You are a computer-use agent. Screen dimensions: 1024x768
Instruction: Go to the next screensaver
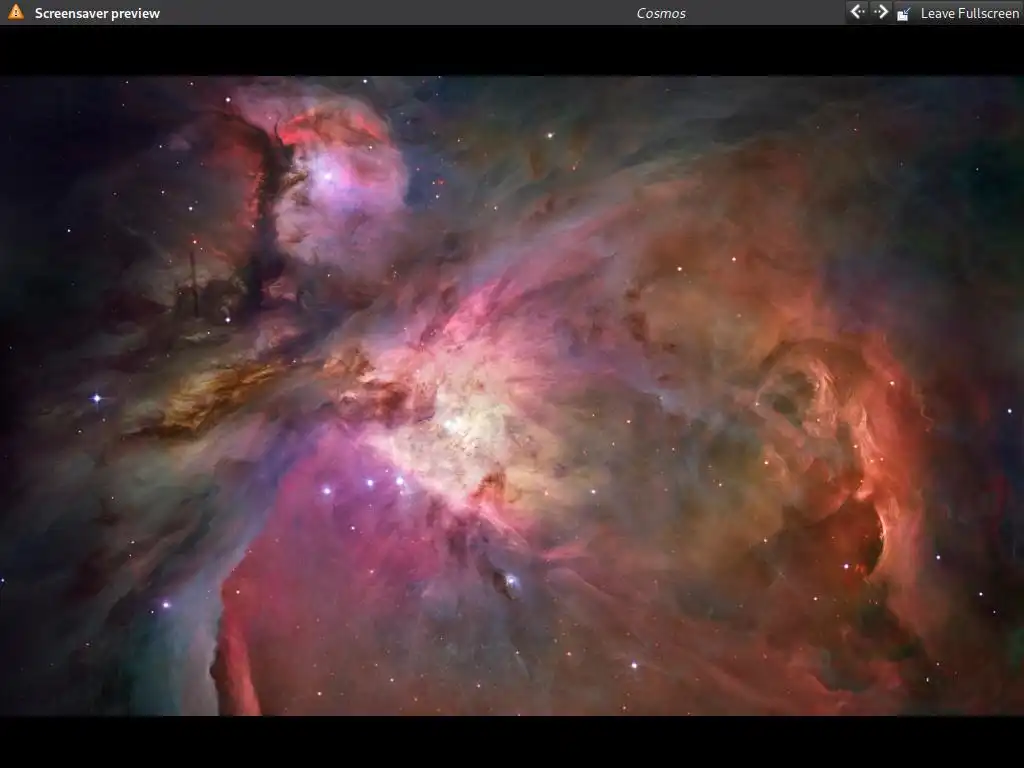[x=880, y=12]
